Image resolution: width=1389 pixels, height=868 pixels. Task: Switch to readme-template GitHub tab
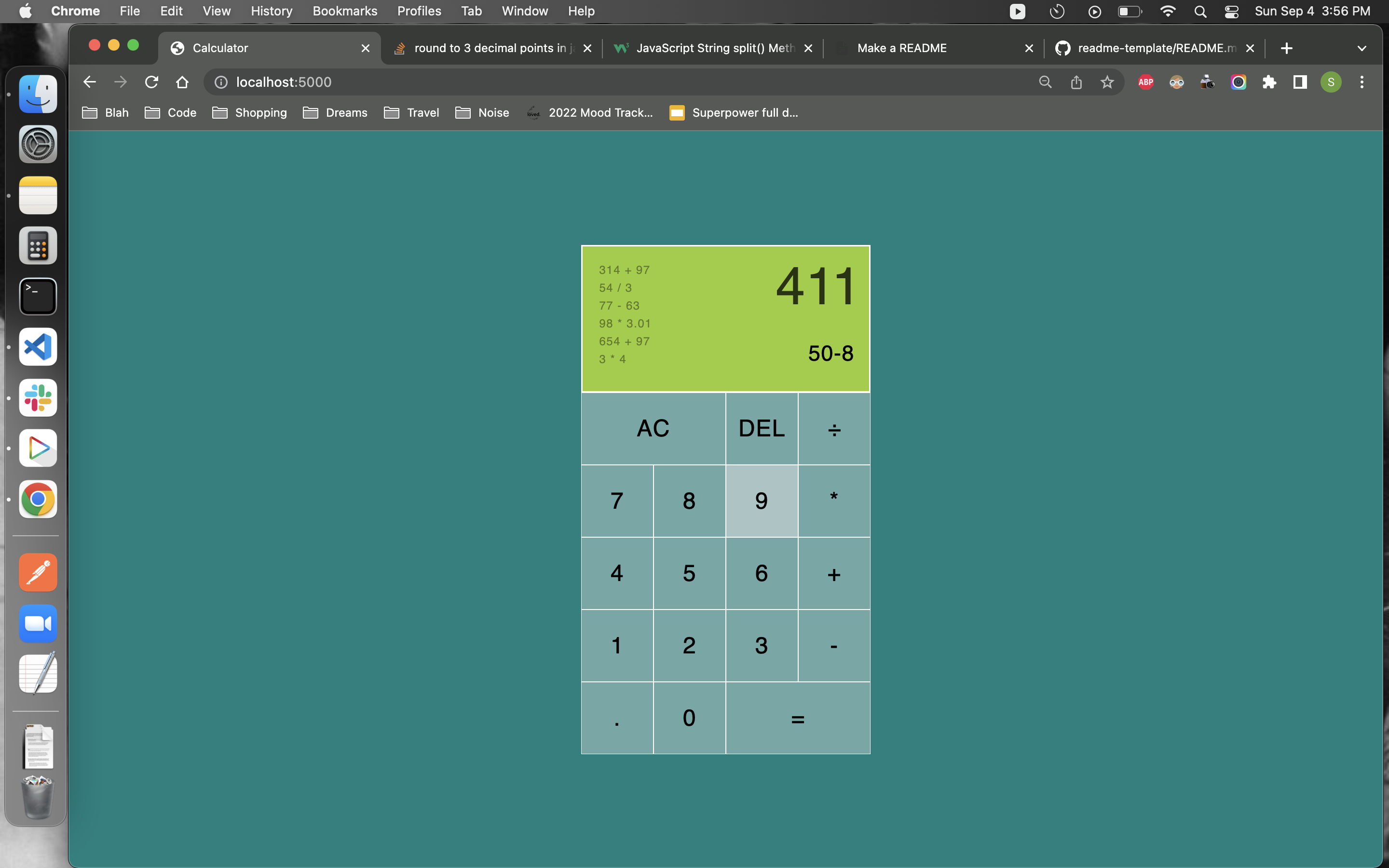(1155, 48)
